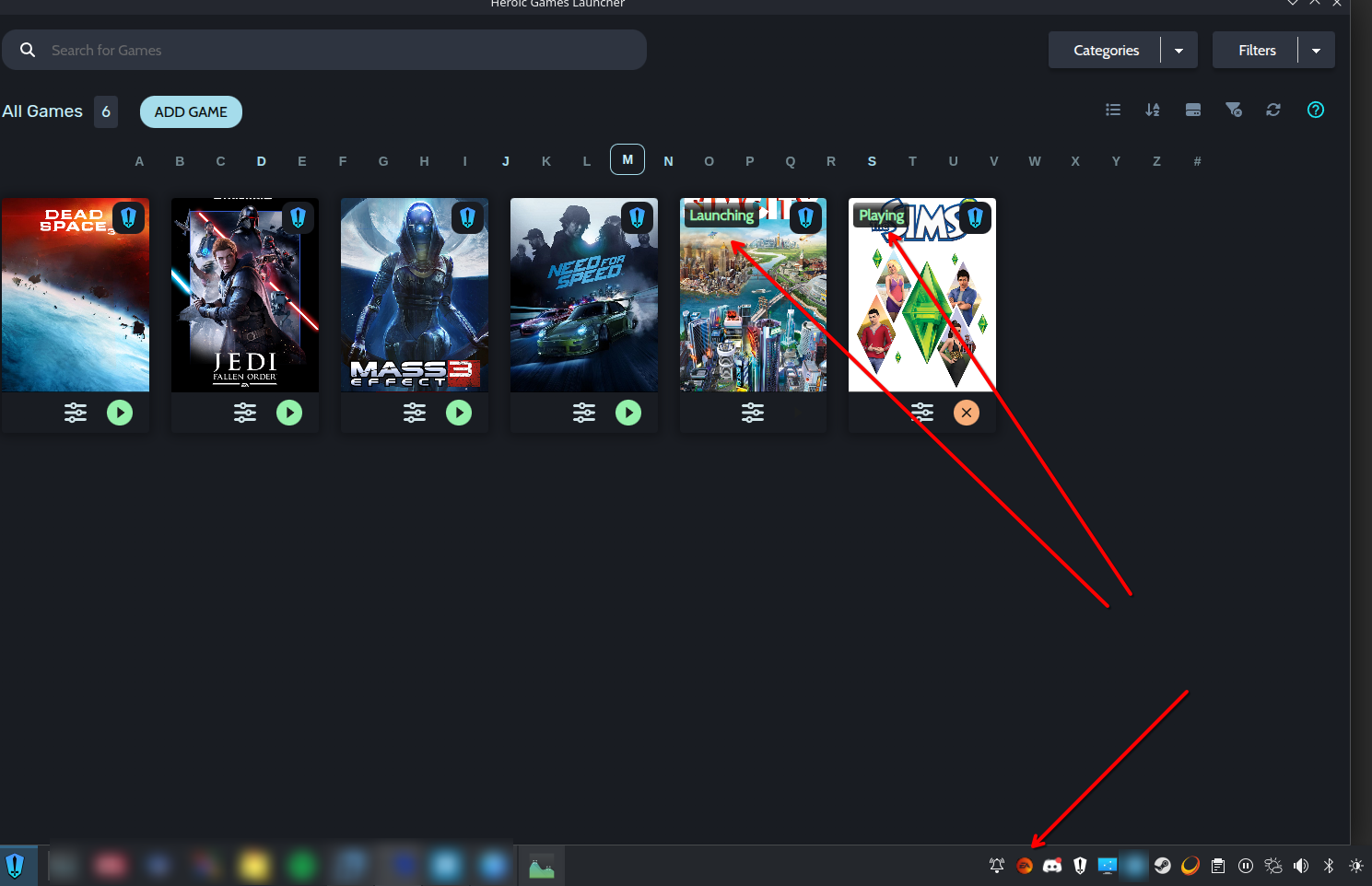Stop the running Sims 3 game
Viewport: 1372px width, 886px height.
(x=967, y=413)
